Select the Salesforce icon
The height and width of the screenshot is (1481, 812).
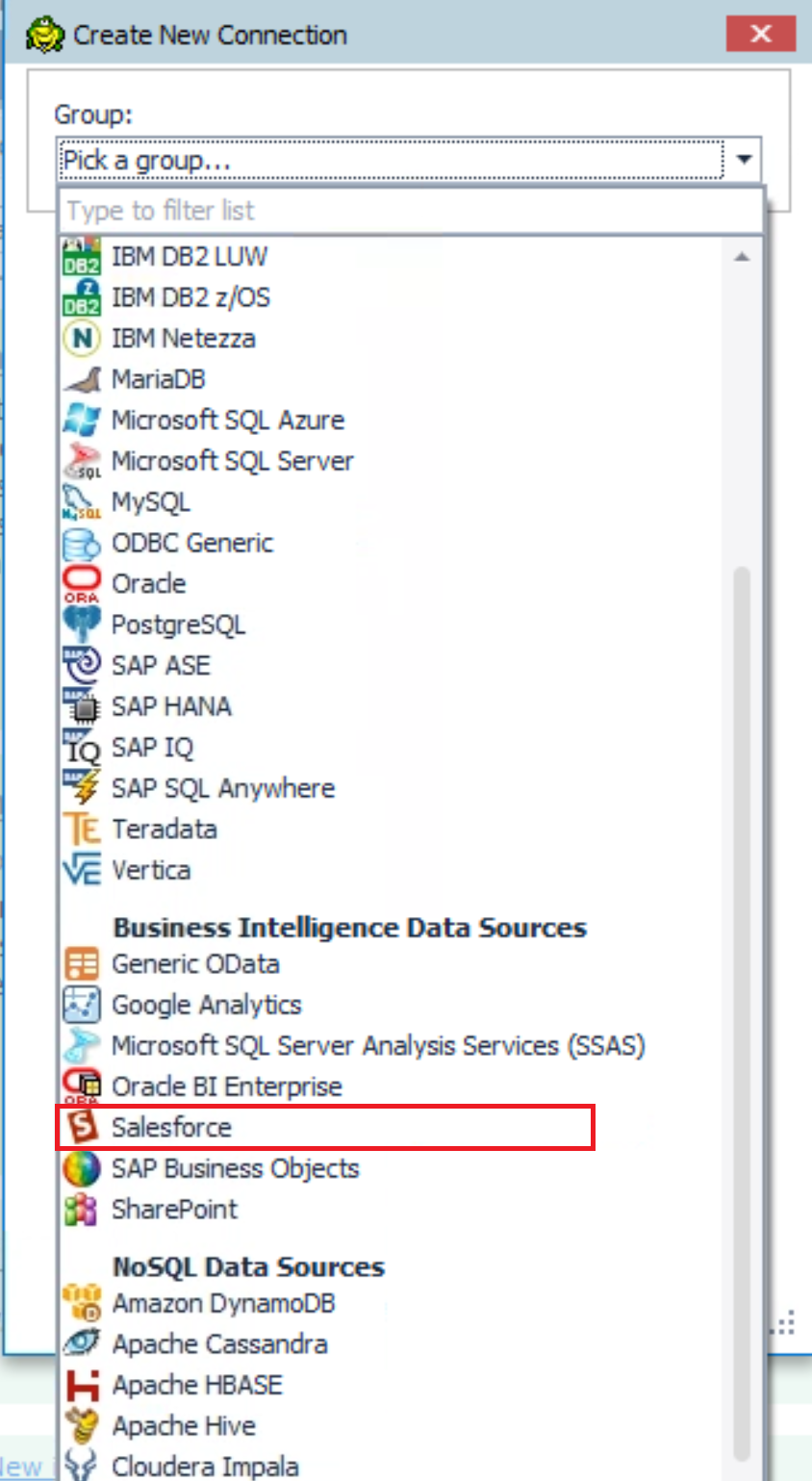(81, 1127)
